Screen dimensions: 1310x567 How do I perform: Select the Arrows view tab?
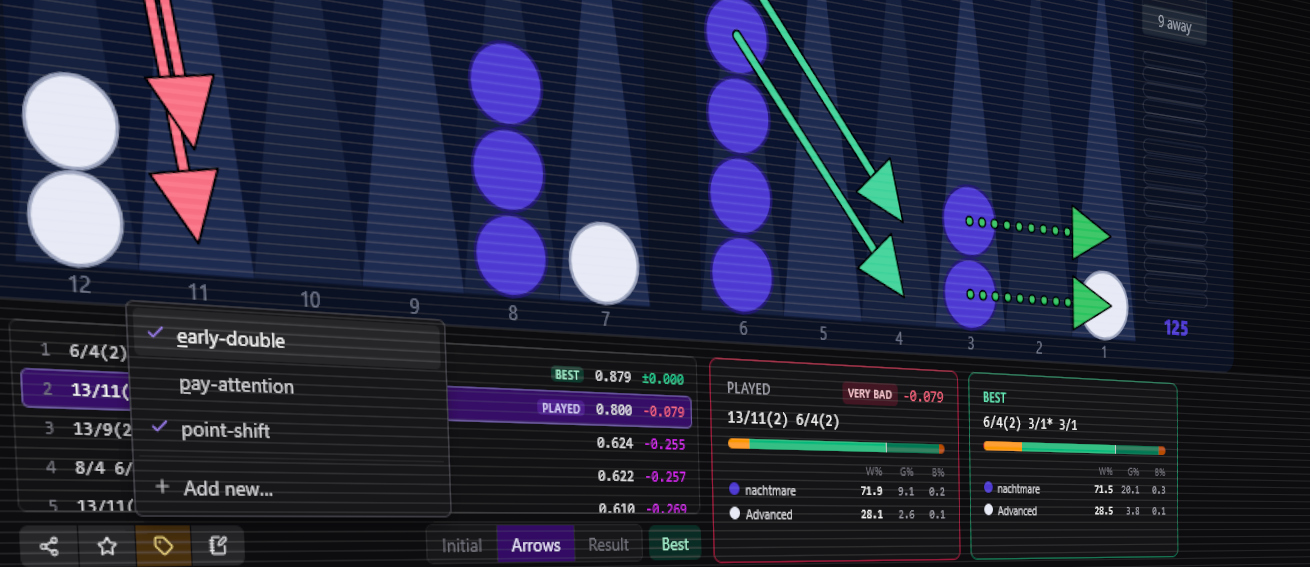coord(536,545)
